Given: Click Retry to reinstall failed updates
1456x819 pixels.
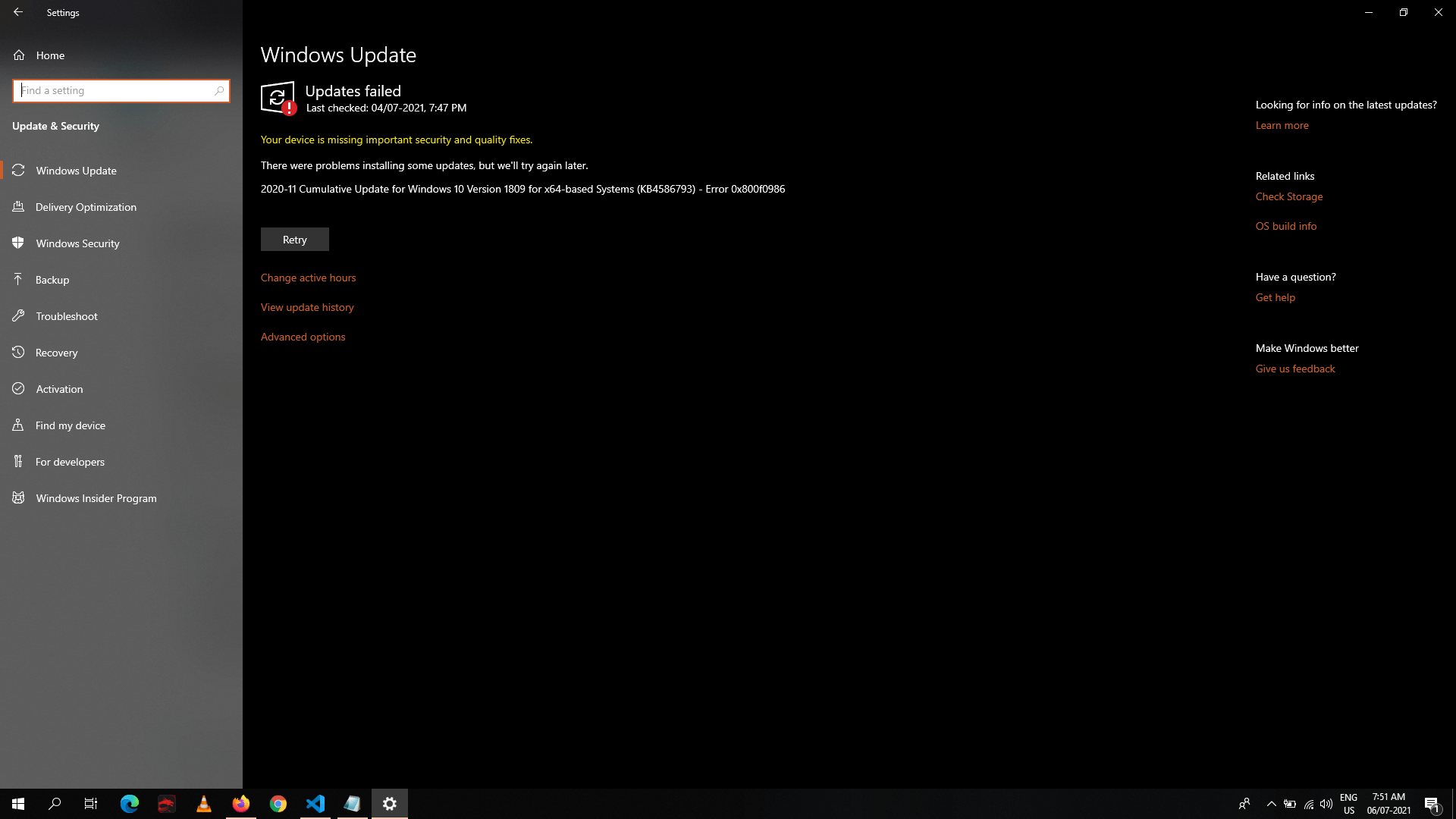Looking at the screenshot, I should coord(294,239).
